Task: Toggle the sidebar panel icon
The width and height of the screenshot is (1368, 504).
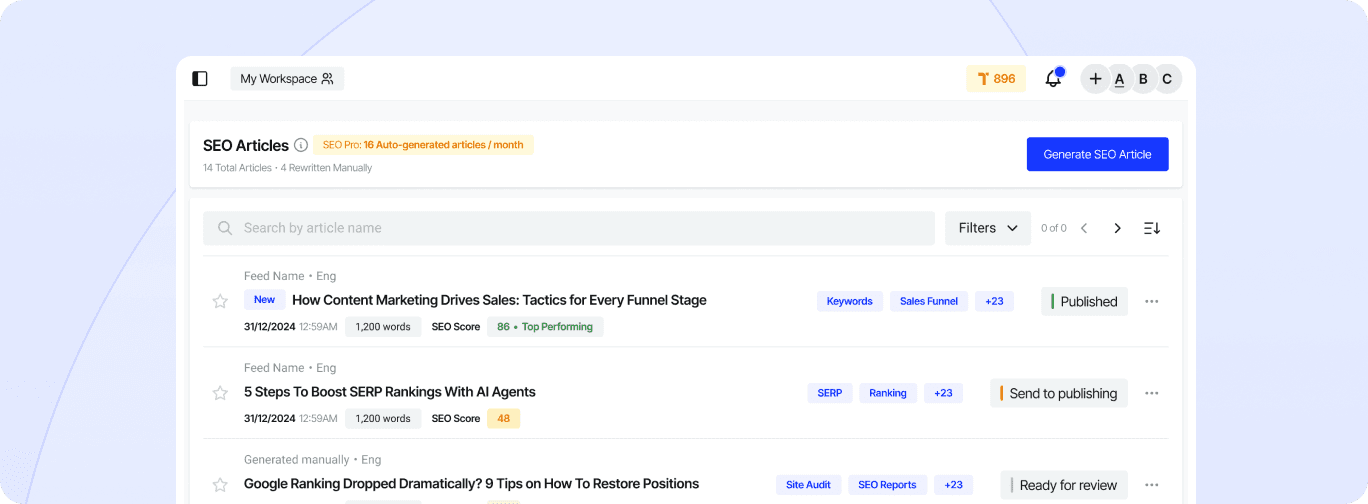Action: tap(200, 79)
